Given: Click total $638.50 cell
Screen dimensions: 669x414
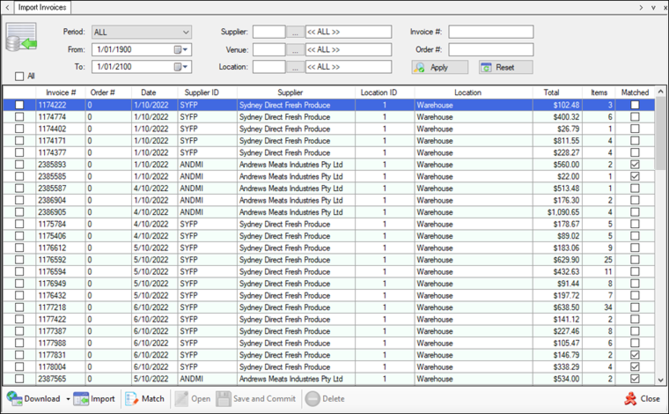Looking at the screenshot, I should [x=557, y=307].
